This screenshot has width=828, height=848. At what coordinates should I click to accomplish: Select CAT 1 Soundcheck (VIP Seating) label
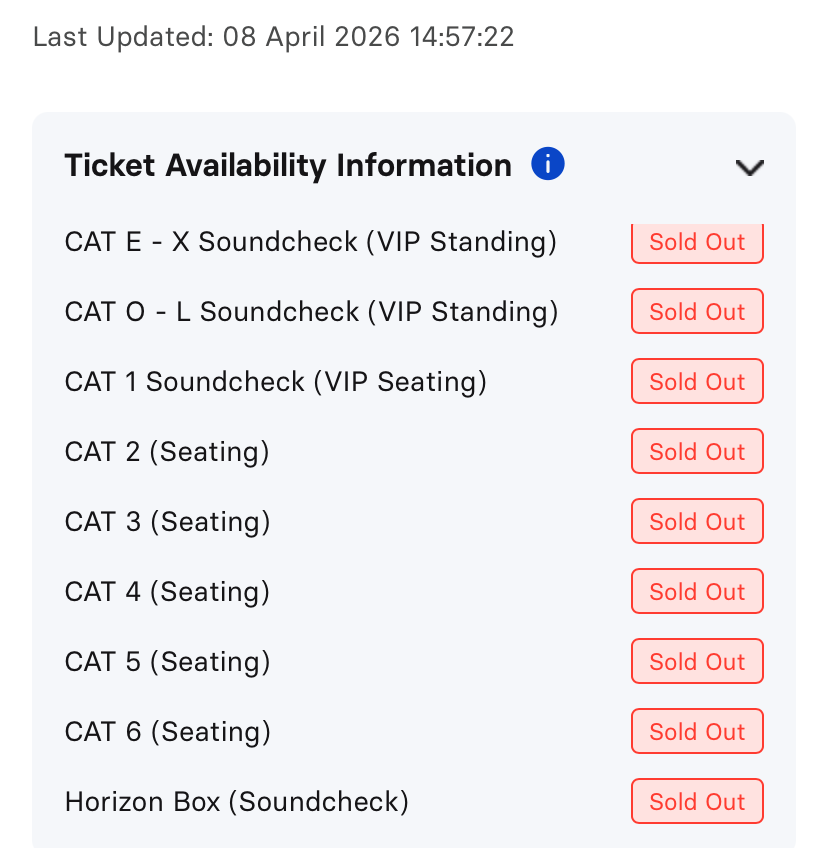[x=275, y=382]
